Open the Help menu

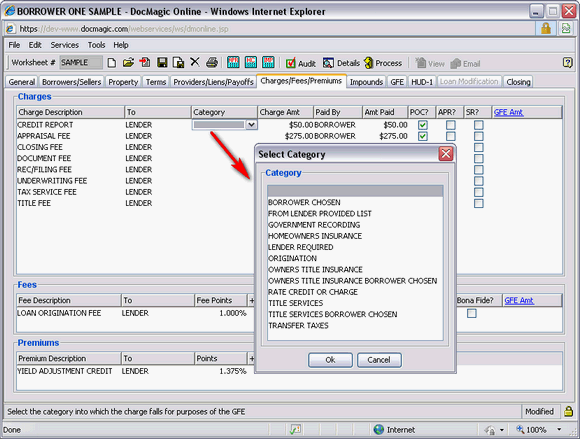point(121,45)
